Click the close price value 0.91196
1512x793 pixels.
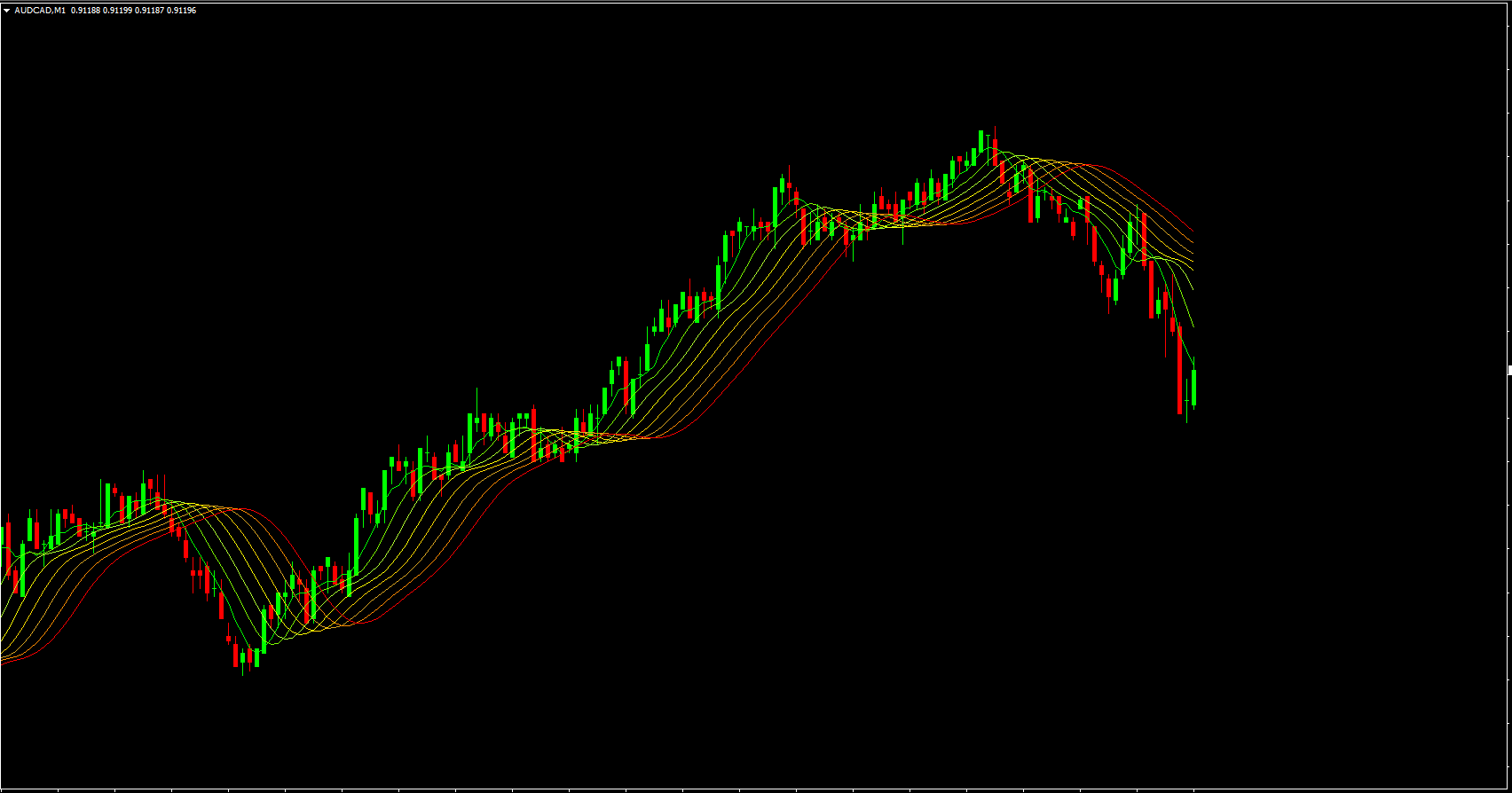click(182, 11)
